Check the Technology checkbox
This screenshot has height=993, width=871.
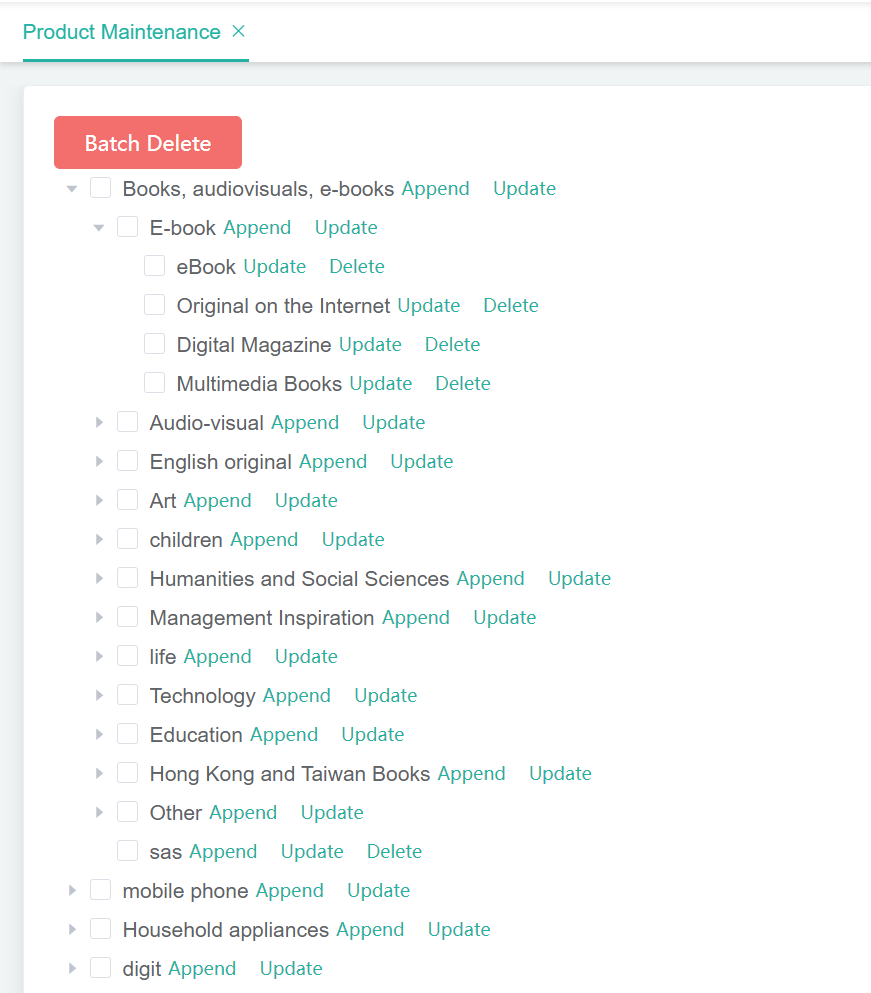(x=127, y=695)
